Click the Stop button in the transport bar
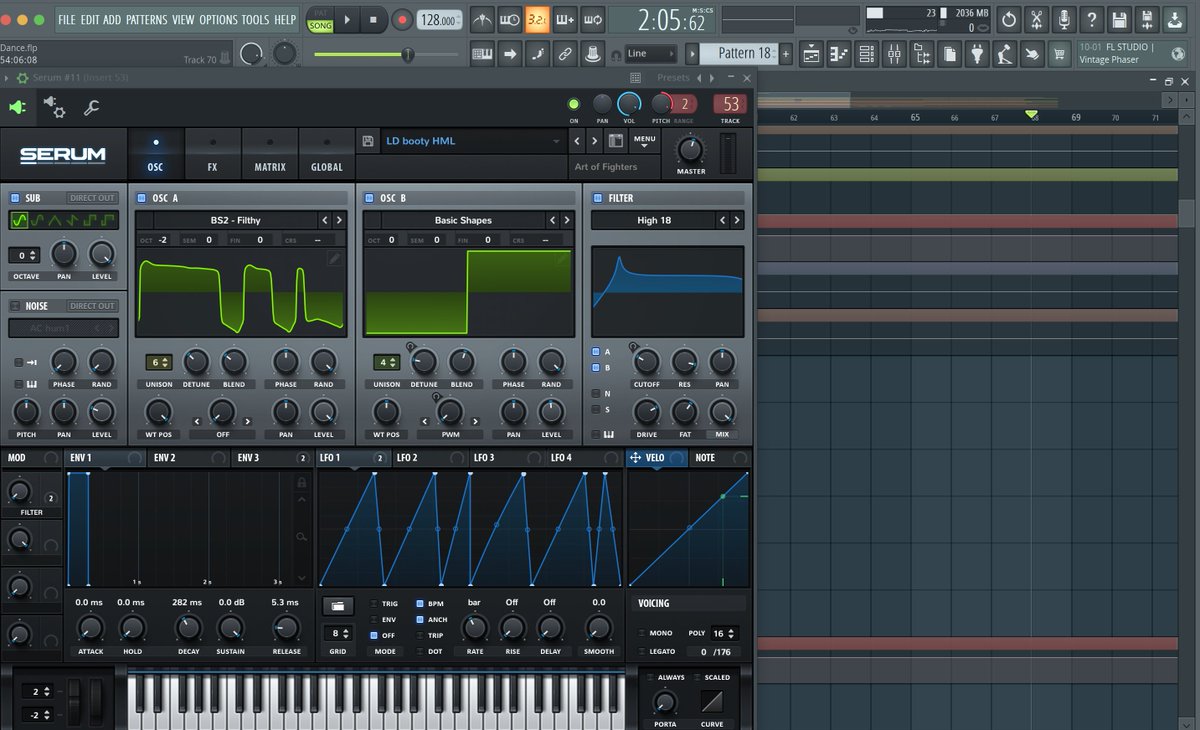 [373, 19]
